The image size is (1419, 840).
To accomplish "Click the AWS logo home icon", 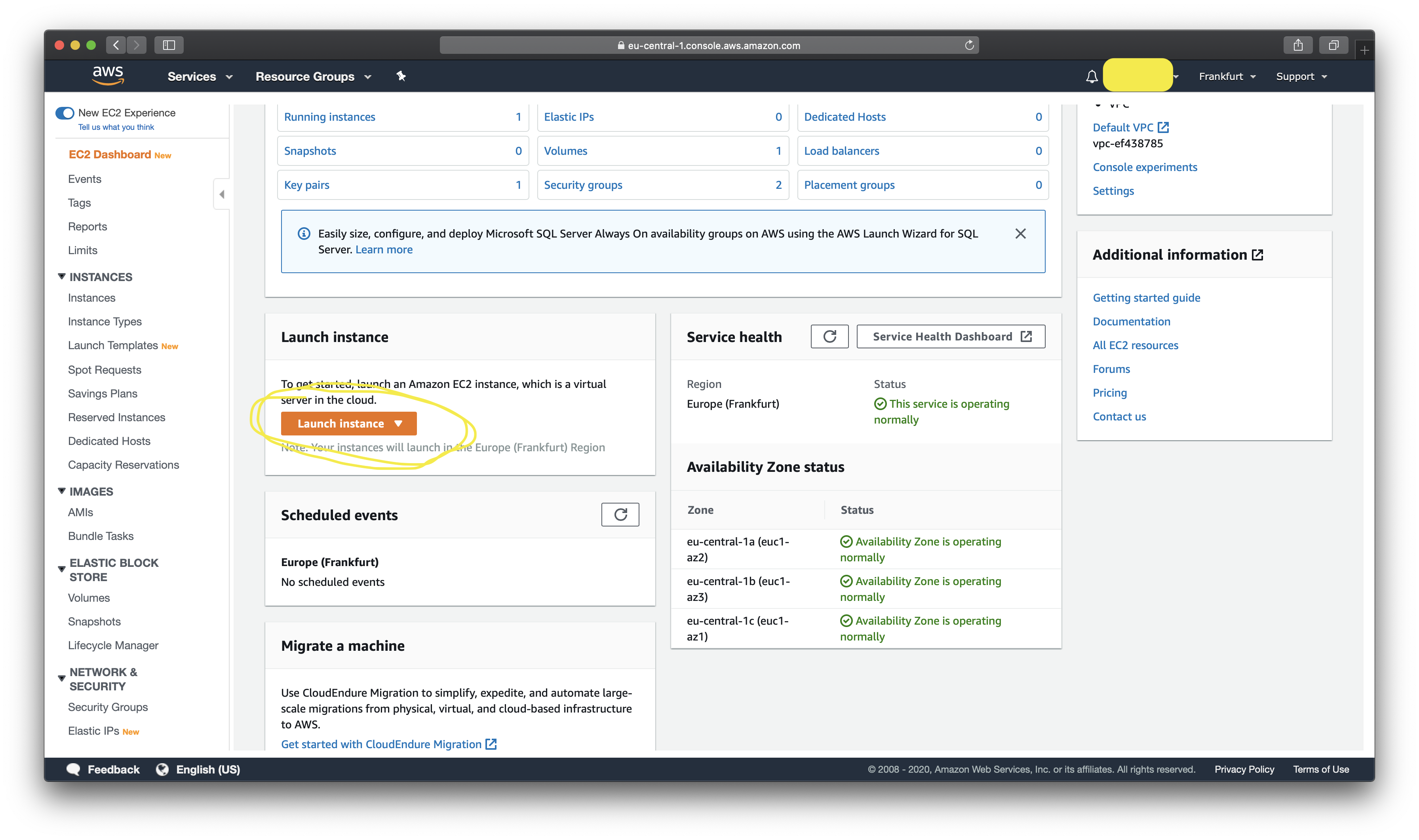I will click(x=108, y=75).
